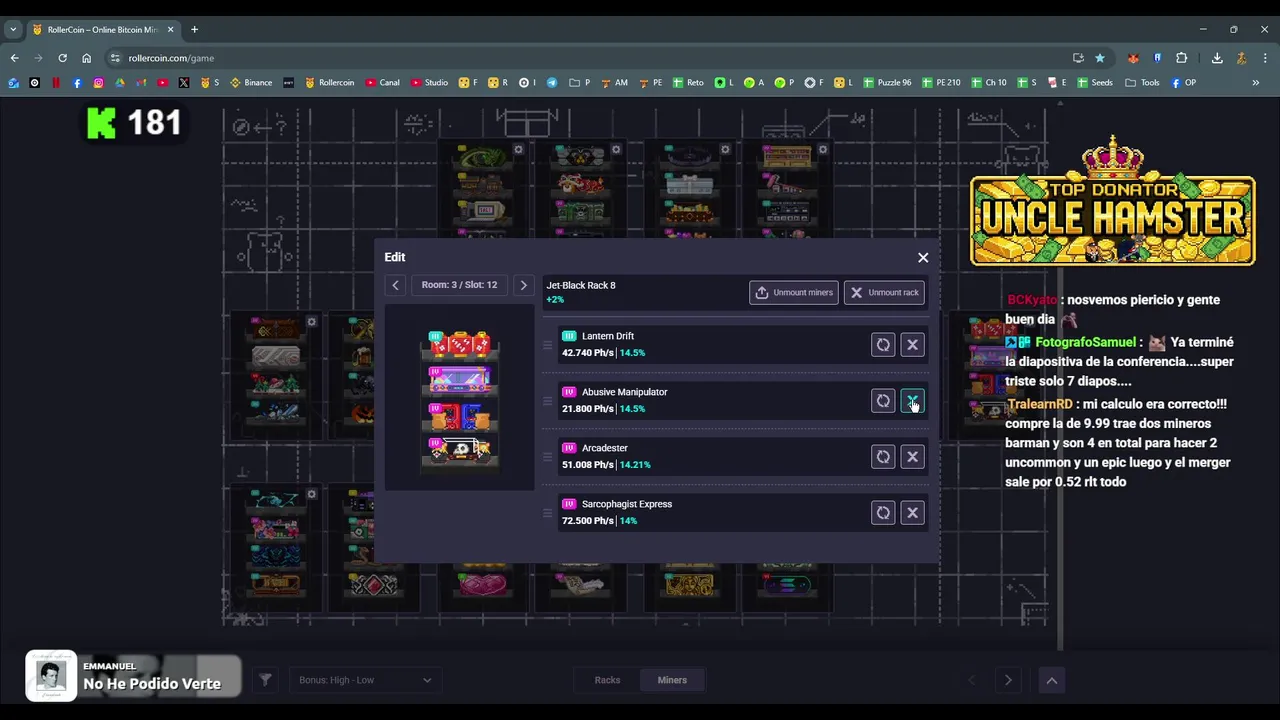
Task: Open the X (Twitter) bookmark icon
Action: (184, 82)
